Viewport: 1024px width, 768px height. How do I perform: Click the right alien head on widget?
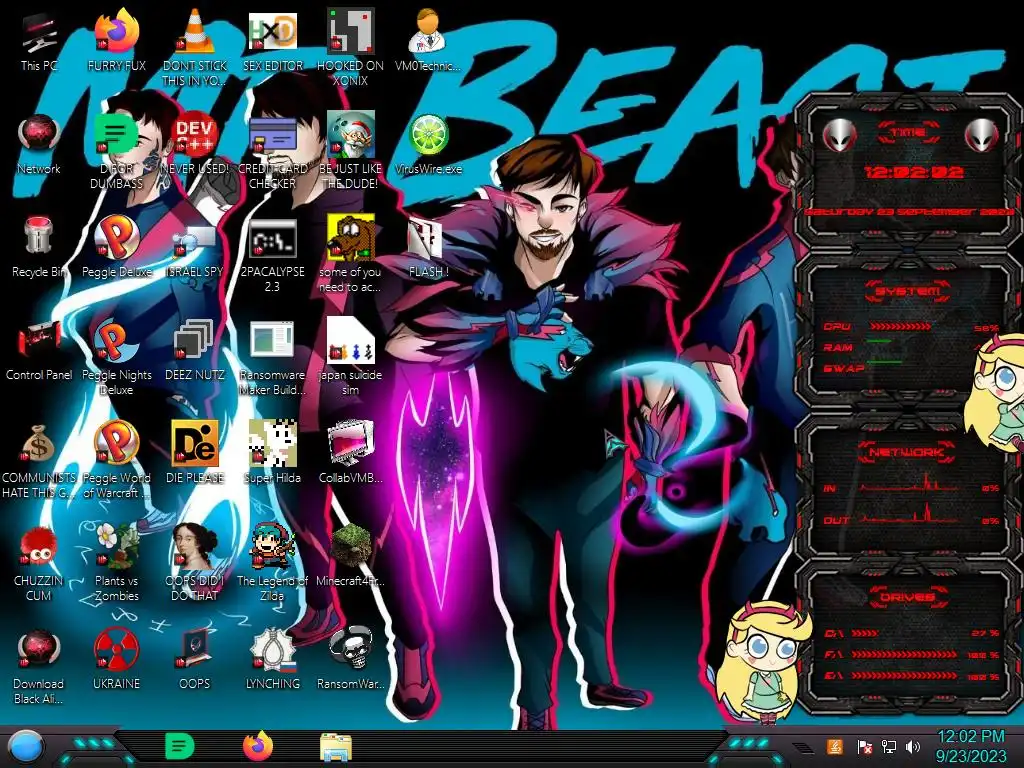click(982, 136)
